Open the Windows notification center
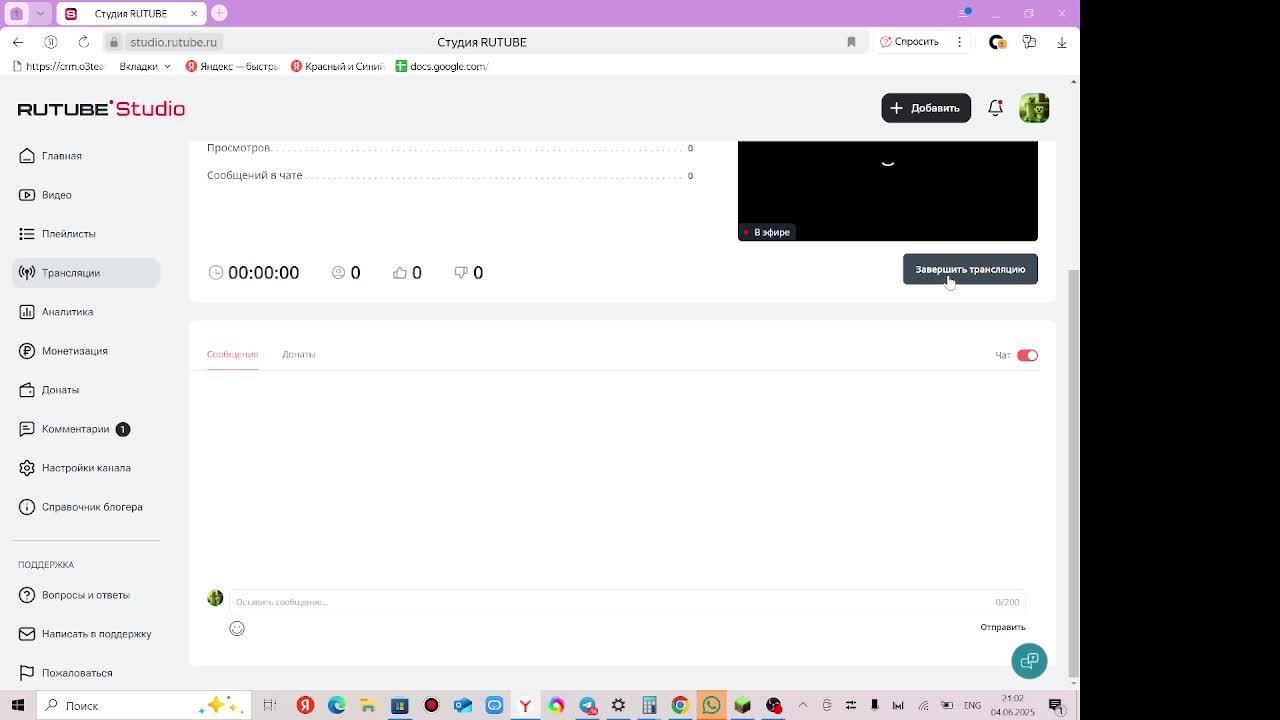The width and height of the screenshot is (1280, 720). click(x=1055, y=705)
